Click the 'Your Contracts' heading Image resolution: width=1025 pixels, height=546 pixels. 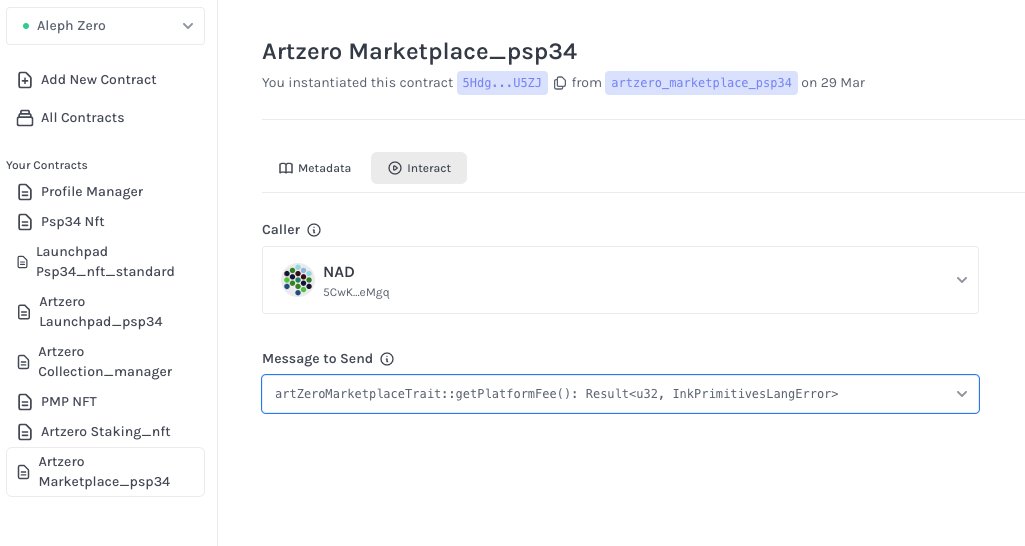coord(47,165)
